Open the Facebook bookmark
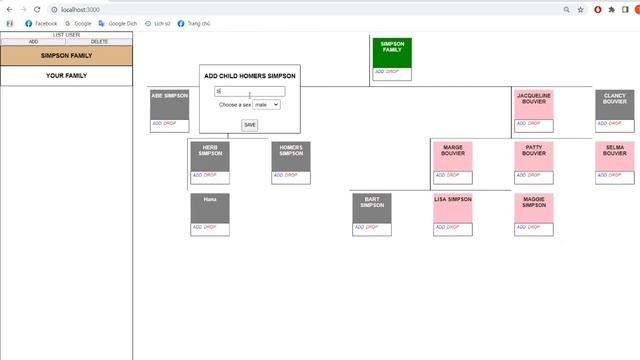 tap(41, 24)
